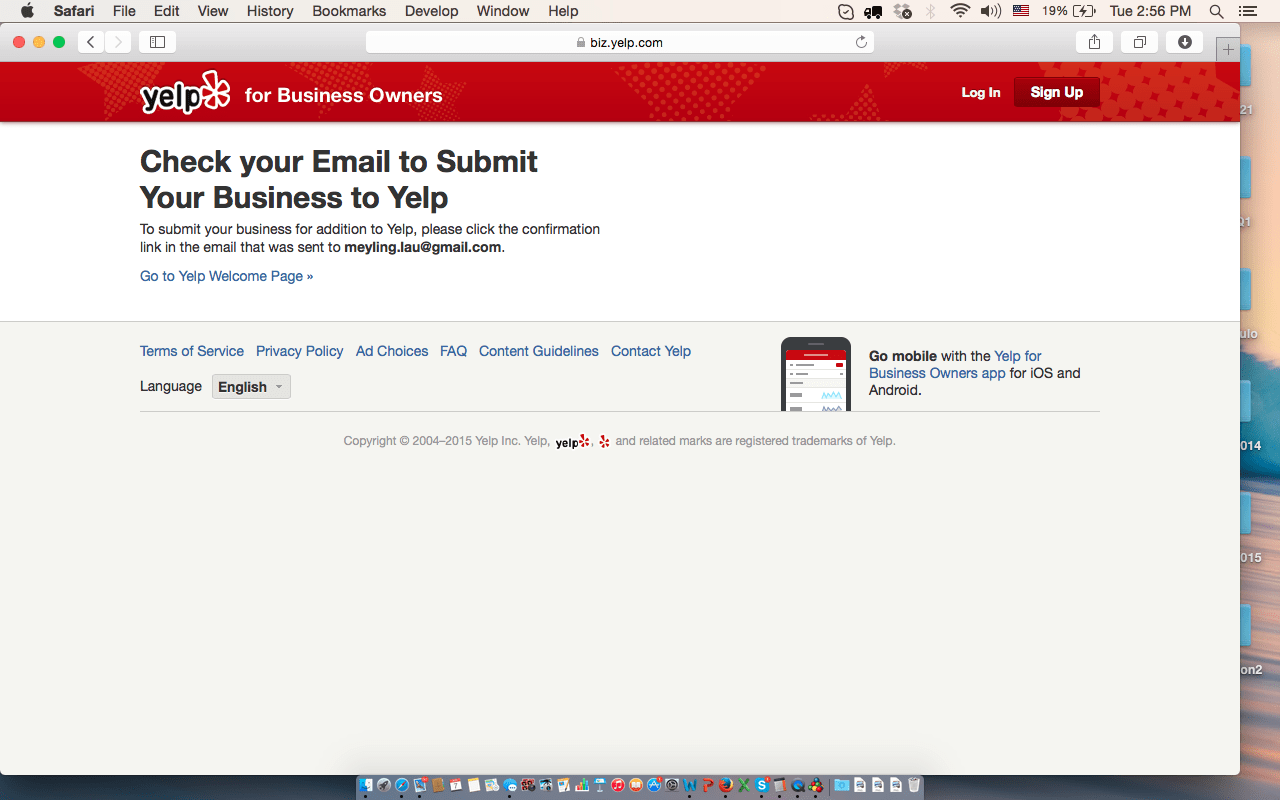The height and width of the screenshot is (800, 1280).
Task: Open Terms of Service link
Action: click(192, 351)
